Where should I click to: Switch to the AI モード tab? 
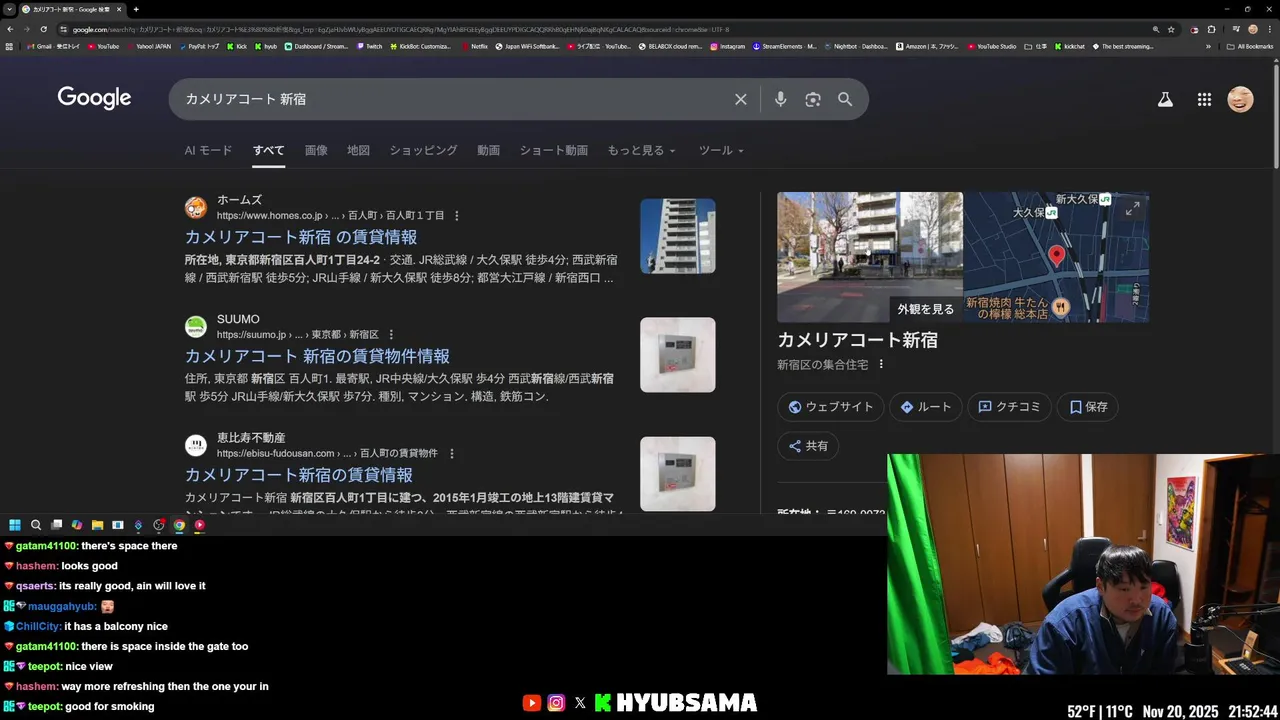coord(208,150)
